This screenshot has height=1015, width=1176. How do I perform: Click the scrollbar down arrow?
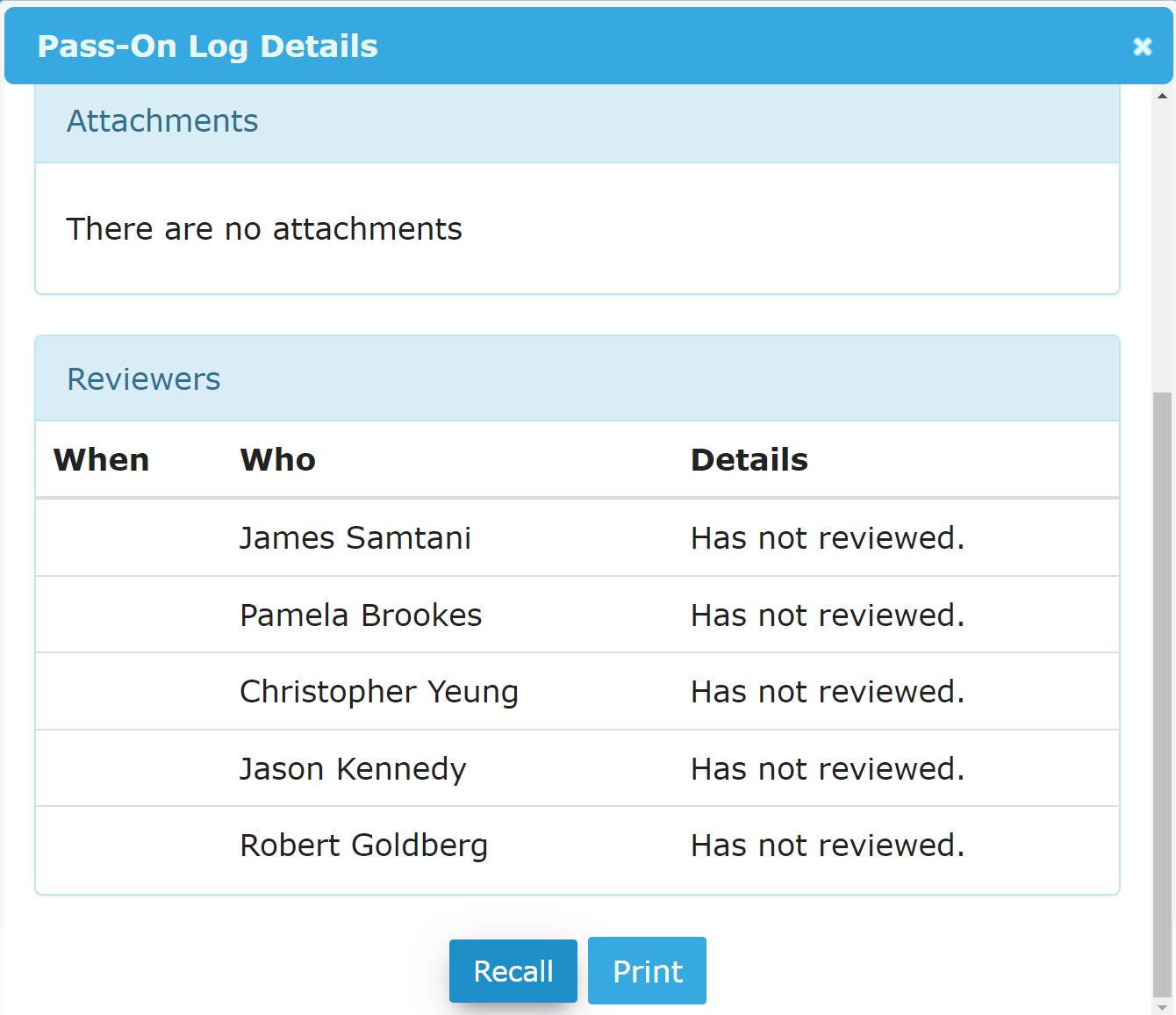(x=1163, y=1006)
